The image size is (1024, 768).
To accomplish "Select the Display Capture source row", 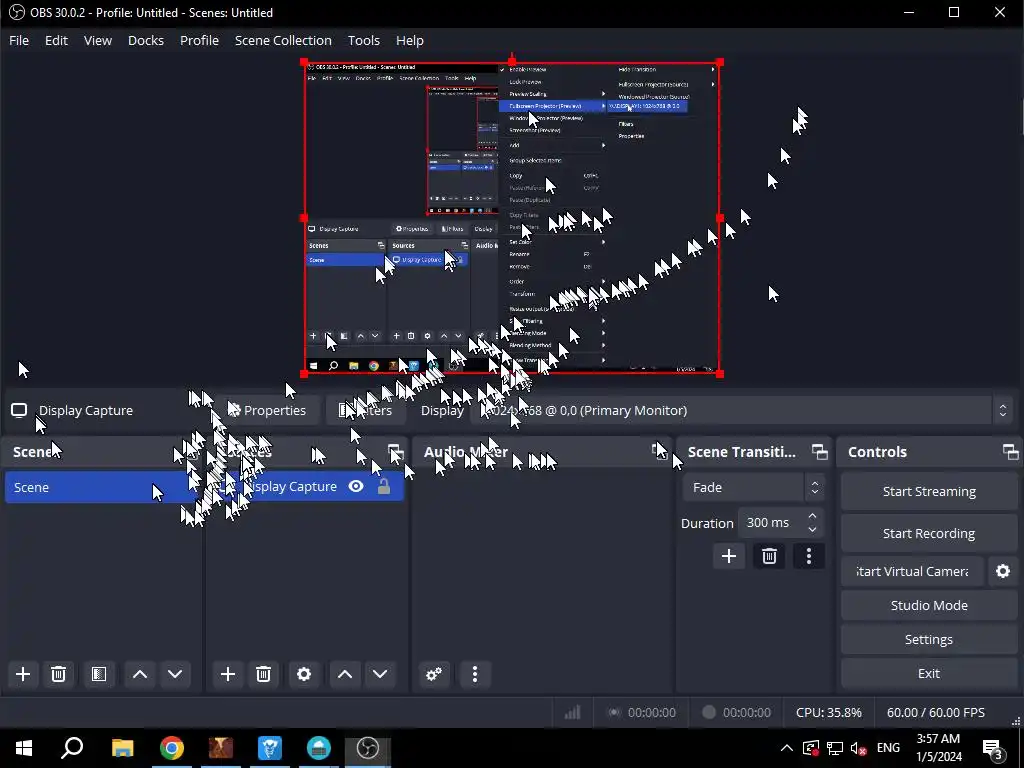I will [305, 487].
